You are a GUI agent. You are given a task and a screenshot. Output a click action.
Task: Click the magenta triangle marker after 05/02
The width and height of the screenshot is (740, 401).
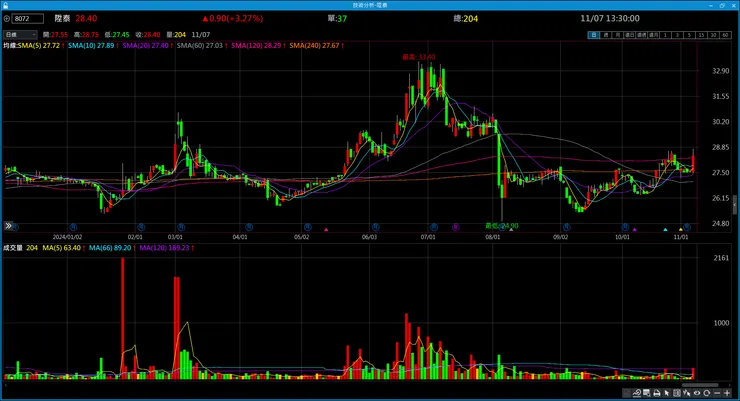coord(326,230)
